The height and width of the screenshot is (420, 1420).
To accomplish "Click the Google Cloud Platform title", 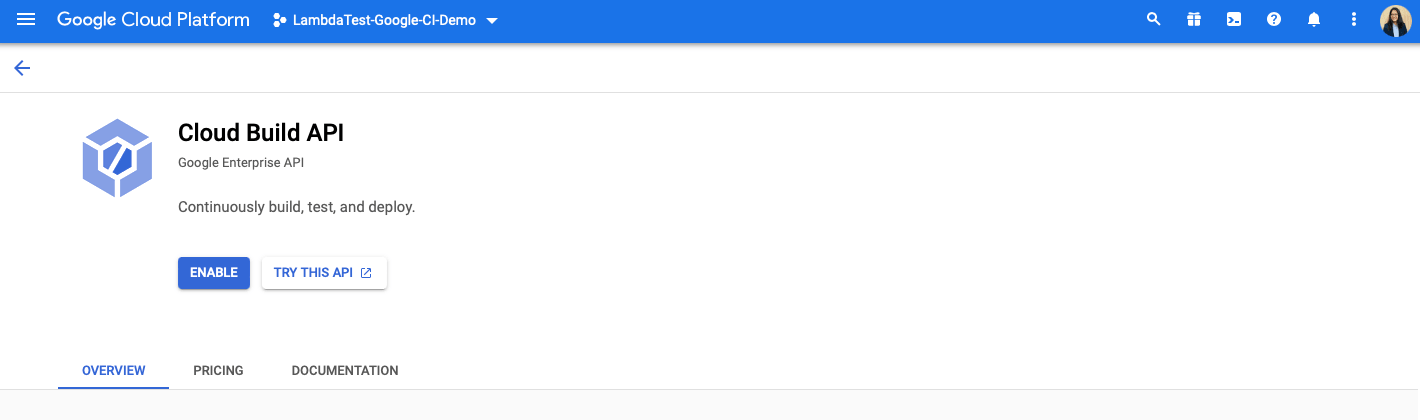I will 153,20.
